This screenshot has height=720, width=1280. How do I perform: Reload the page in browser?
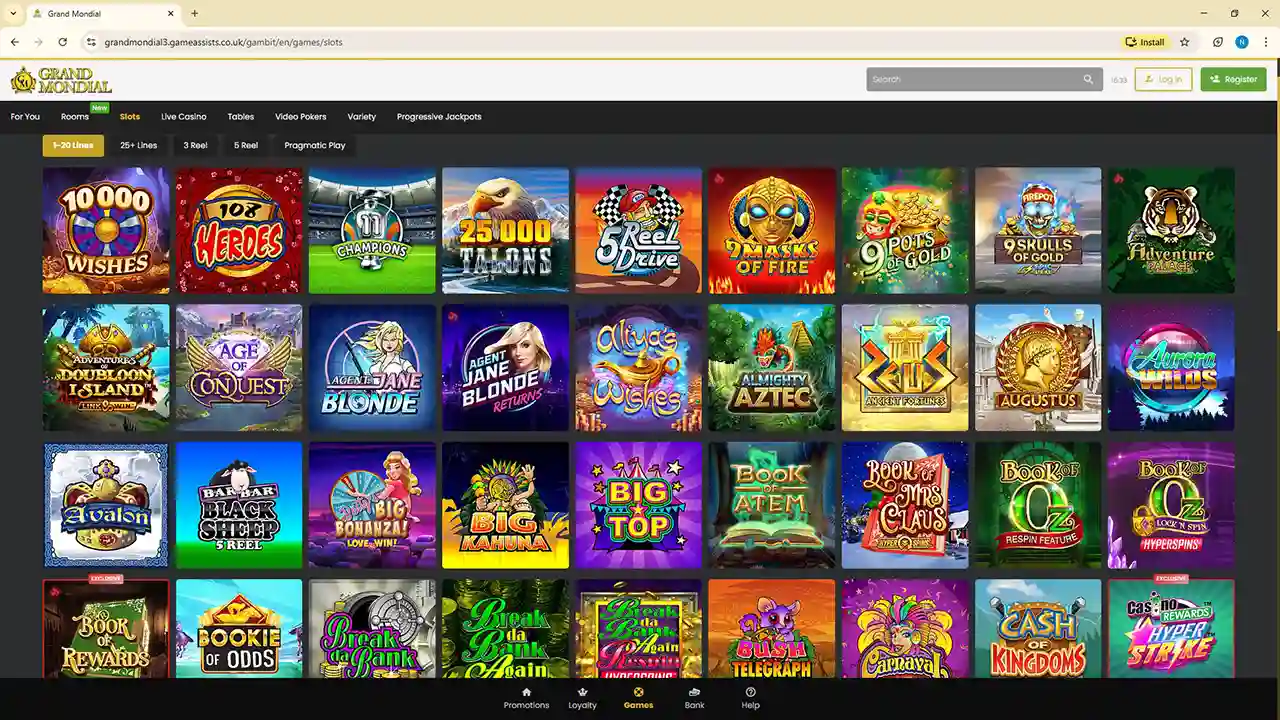point(63,42)
